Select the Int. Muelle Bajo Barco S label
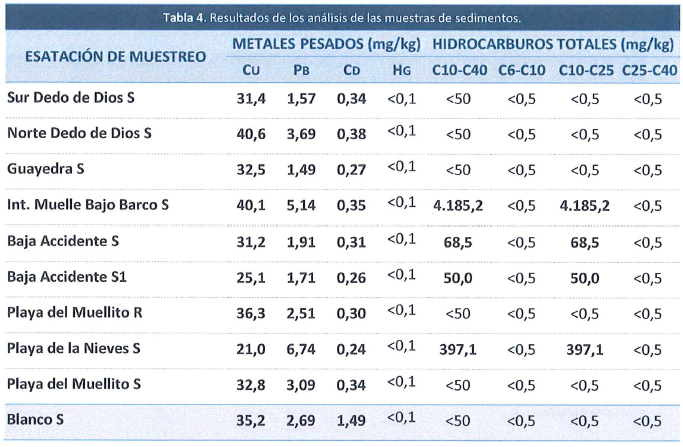Screen dimensions: 683x447 coord(88,205)
